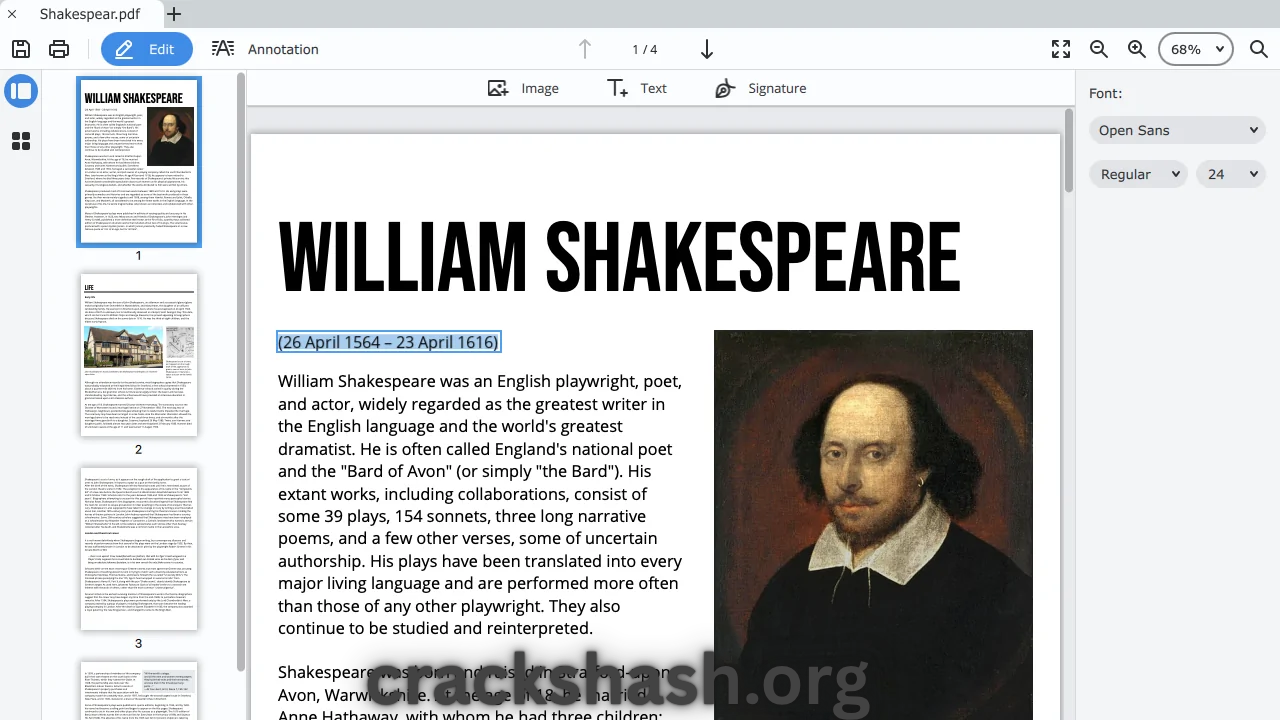
Task: Open a new tab with plus icon
Action: pyautogui.click(x=174, y=14)
